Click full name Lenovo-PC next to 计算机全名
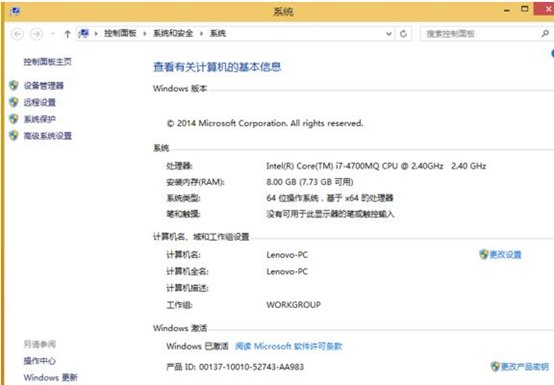 click(287, 272)
